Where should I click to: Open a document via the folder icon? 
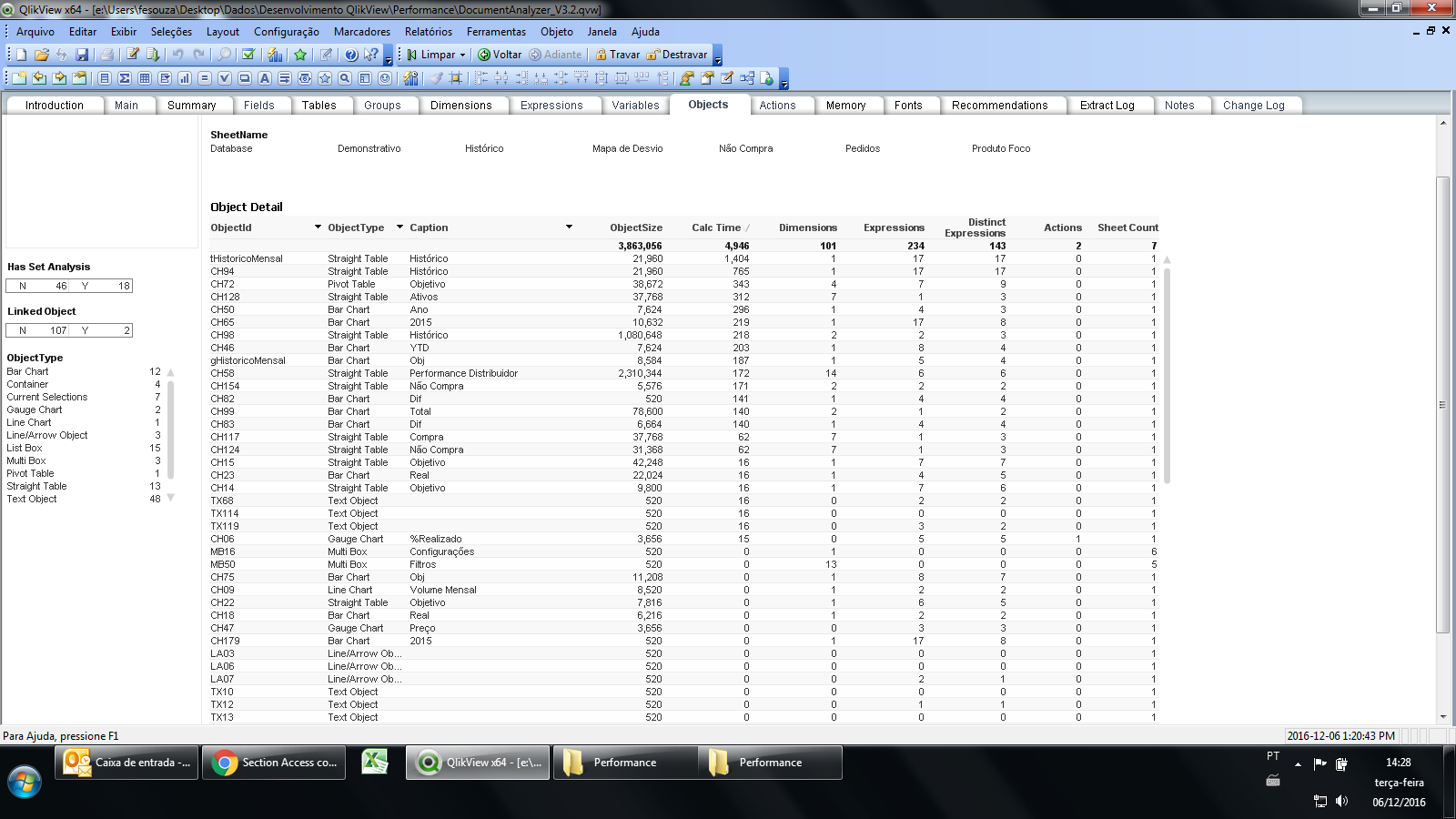42,55
